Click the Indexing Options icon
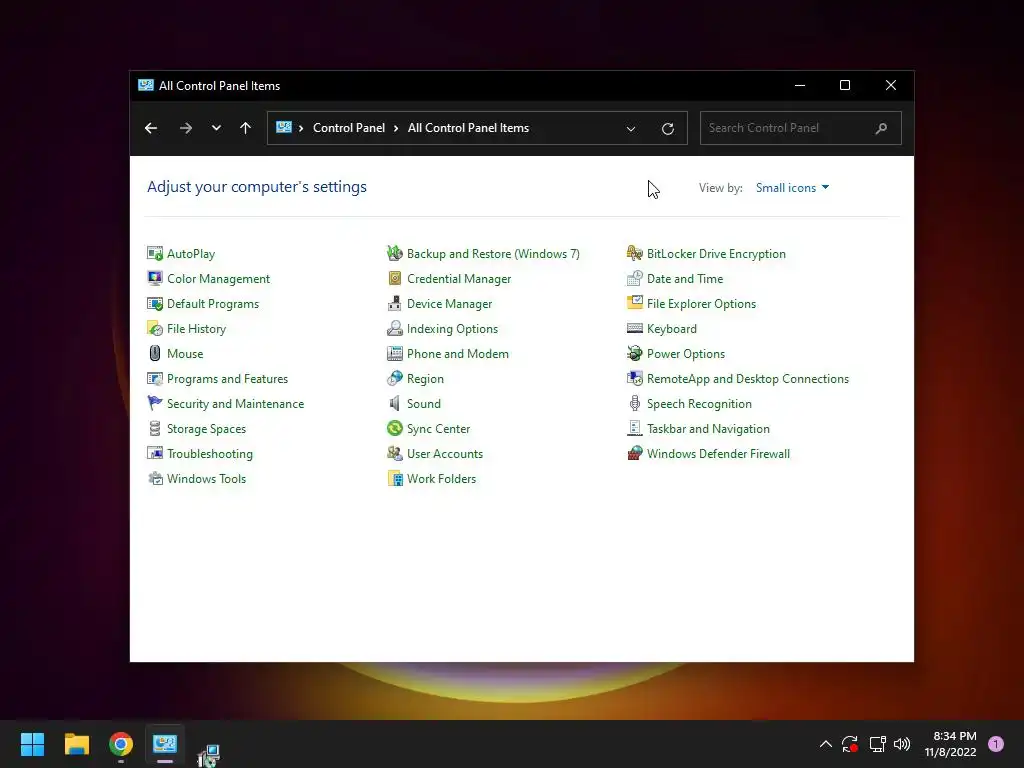The height and width of the screenshot is (768, 1024). (394, 328)
